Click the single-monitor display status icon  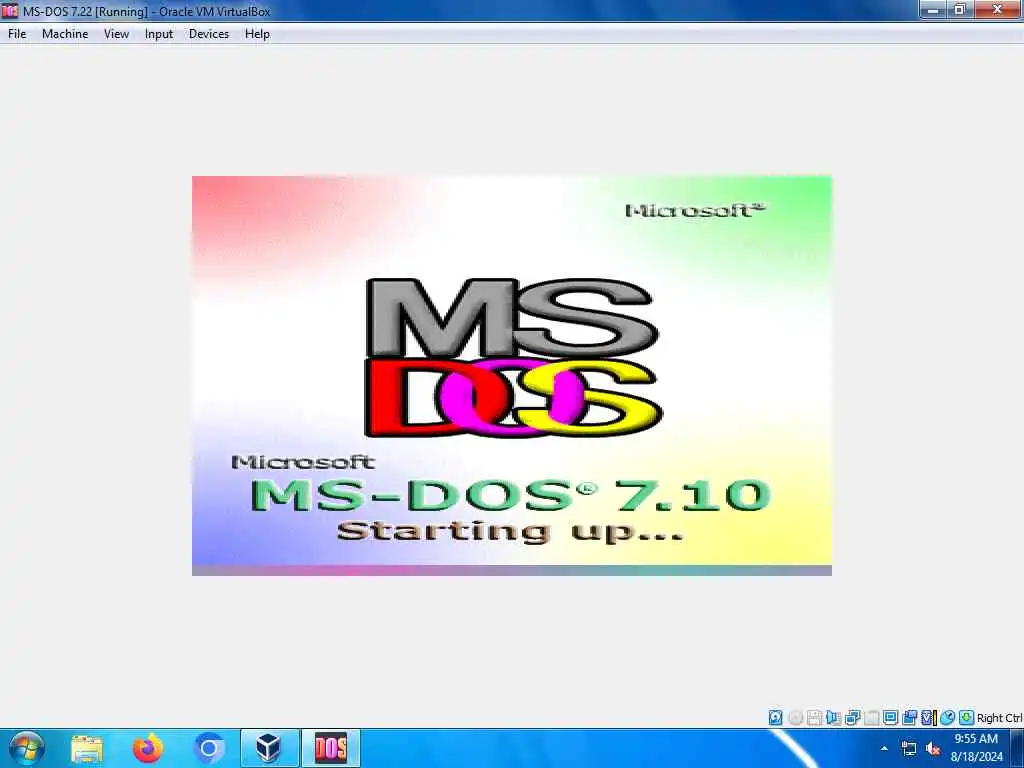coord(890,718)
